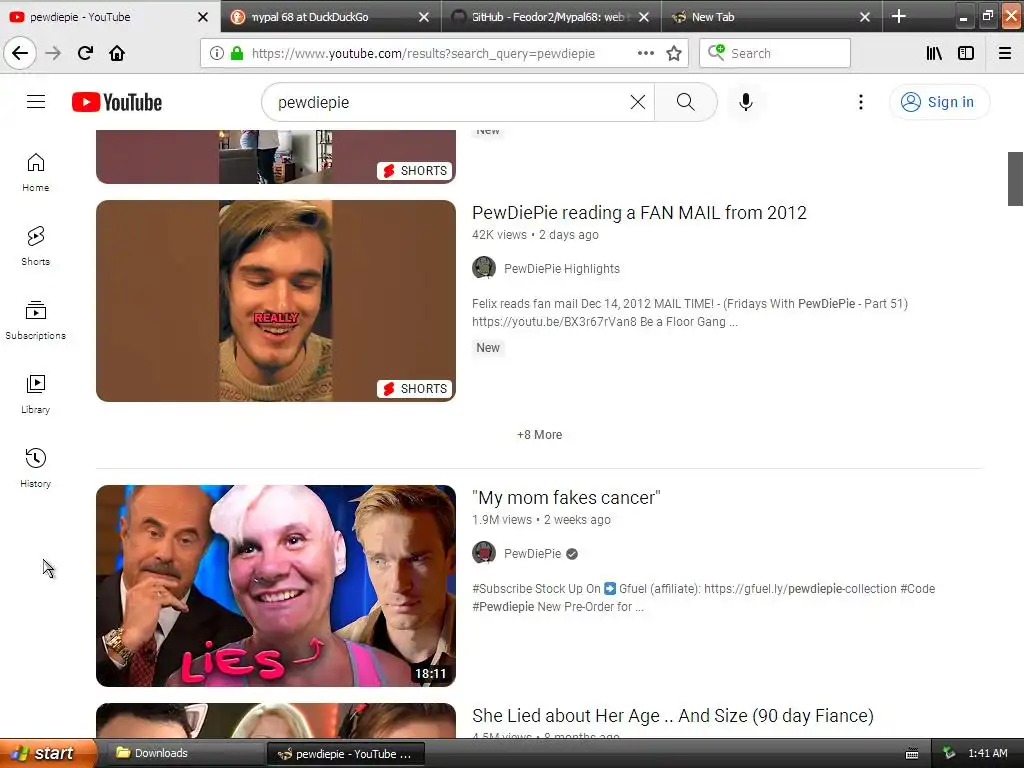Image resolution: width=1024 pixels, height=768 pixels.
Task: Start voice search with microphone icon
Action: pyautogui.click(x=746, y=102)
